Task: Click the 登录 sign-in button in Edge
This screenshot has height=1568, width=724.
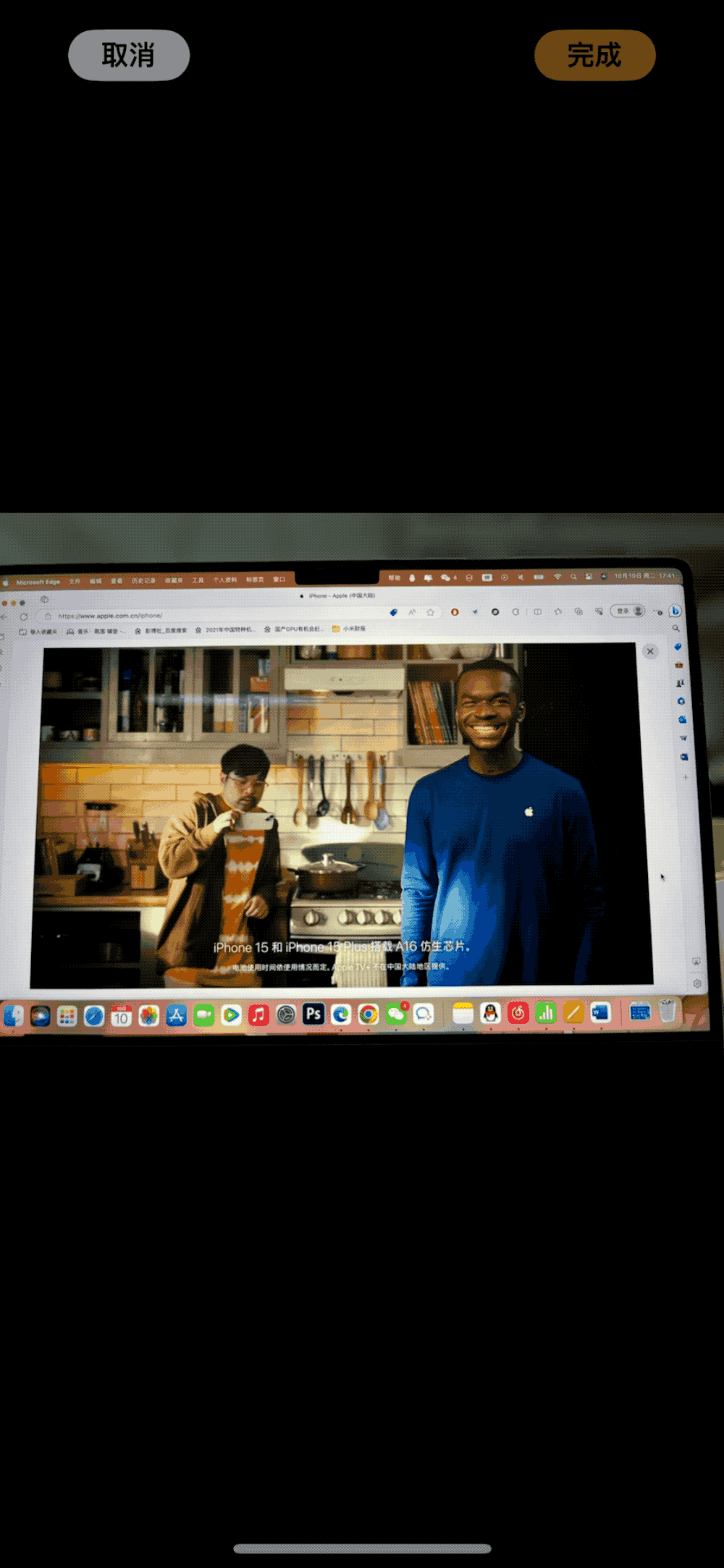Action: pyautogui.click(x=628, y=611)
